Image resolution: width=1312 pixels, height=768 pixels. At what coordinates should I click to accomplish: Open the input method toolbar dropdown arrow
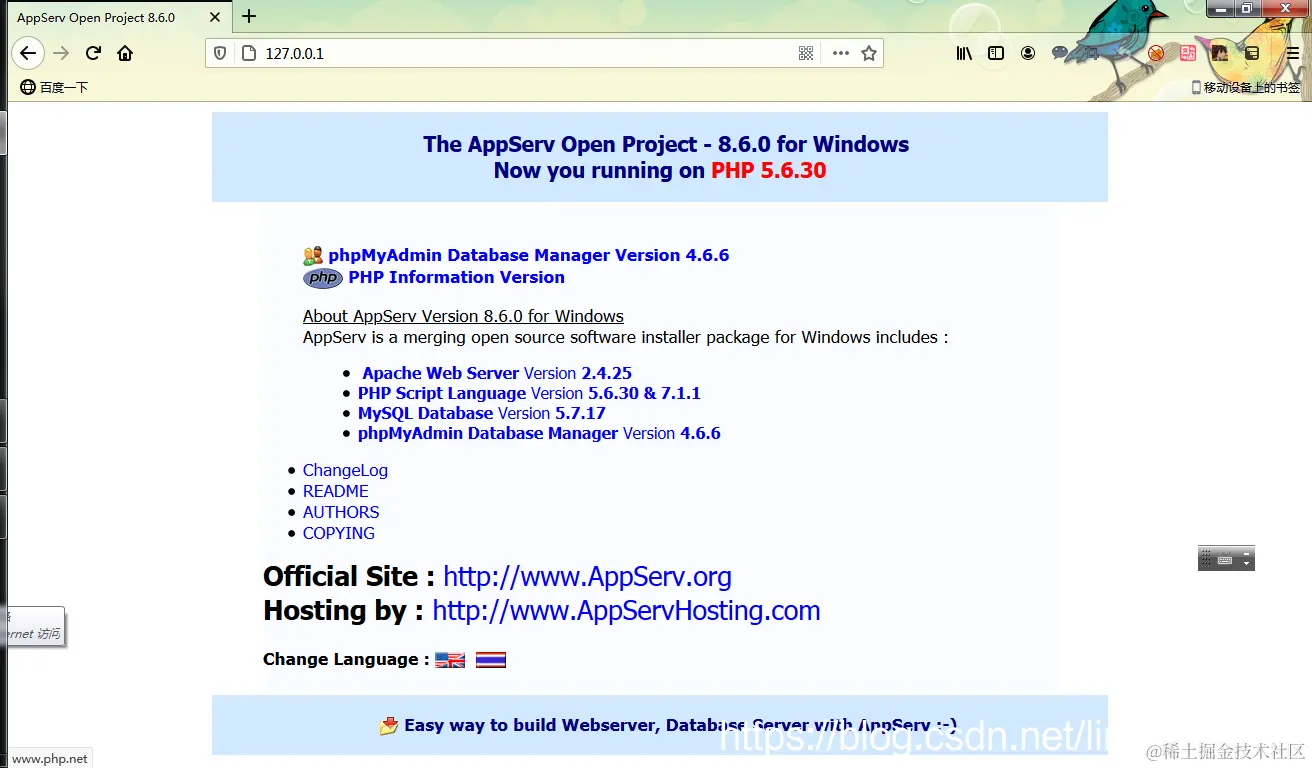(x=1246, y=562)
